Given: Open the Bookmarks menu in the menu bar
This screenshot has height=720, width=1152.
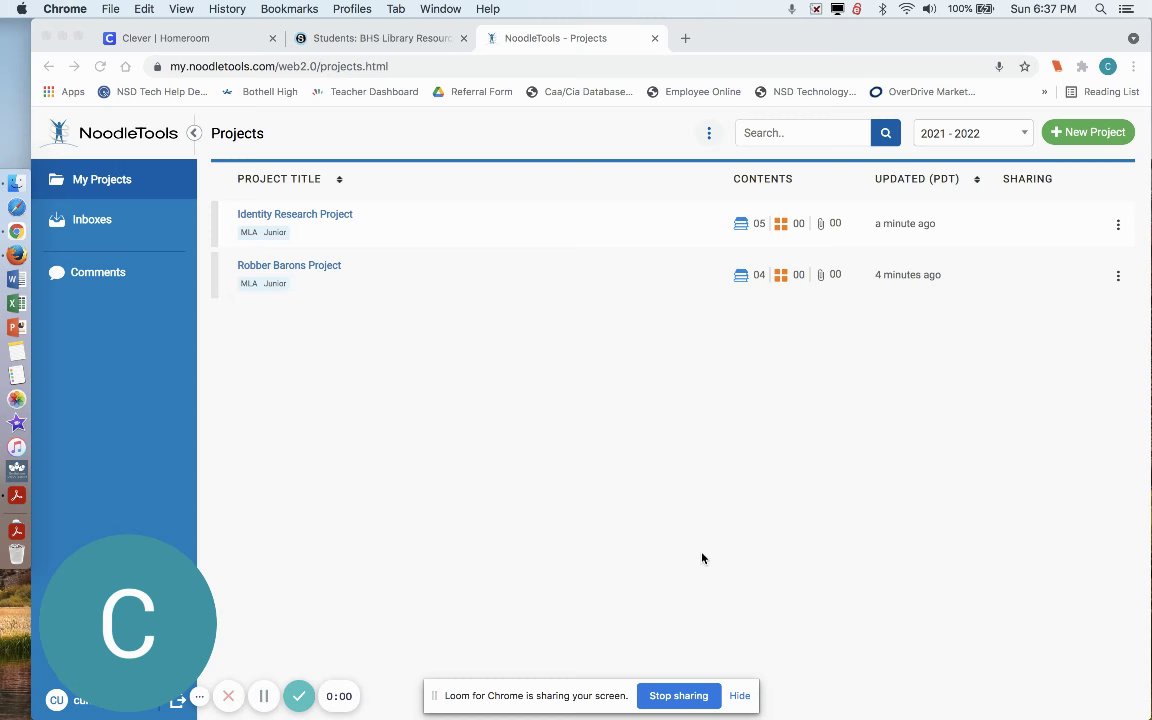Looking at the screenshot, I should pyautogui.click(x=289, y=9).
